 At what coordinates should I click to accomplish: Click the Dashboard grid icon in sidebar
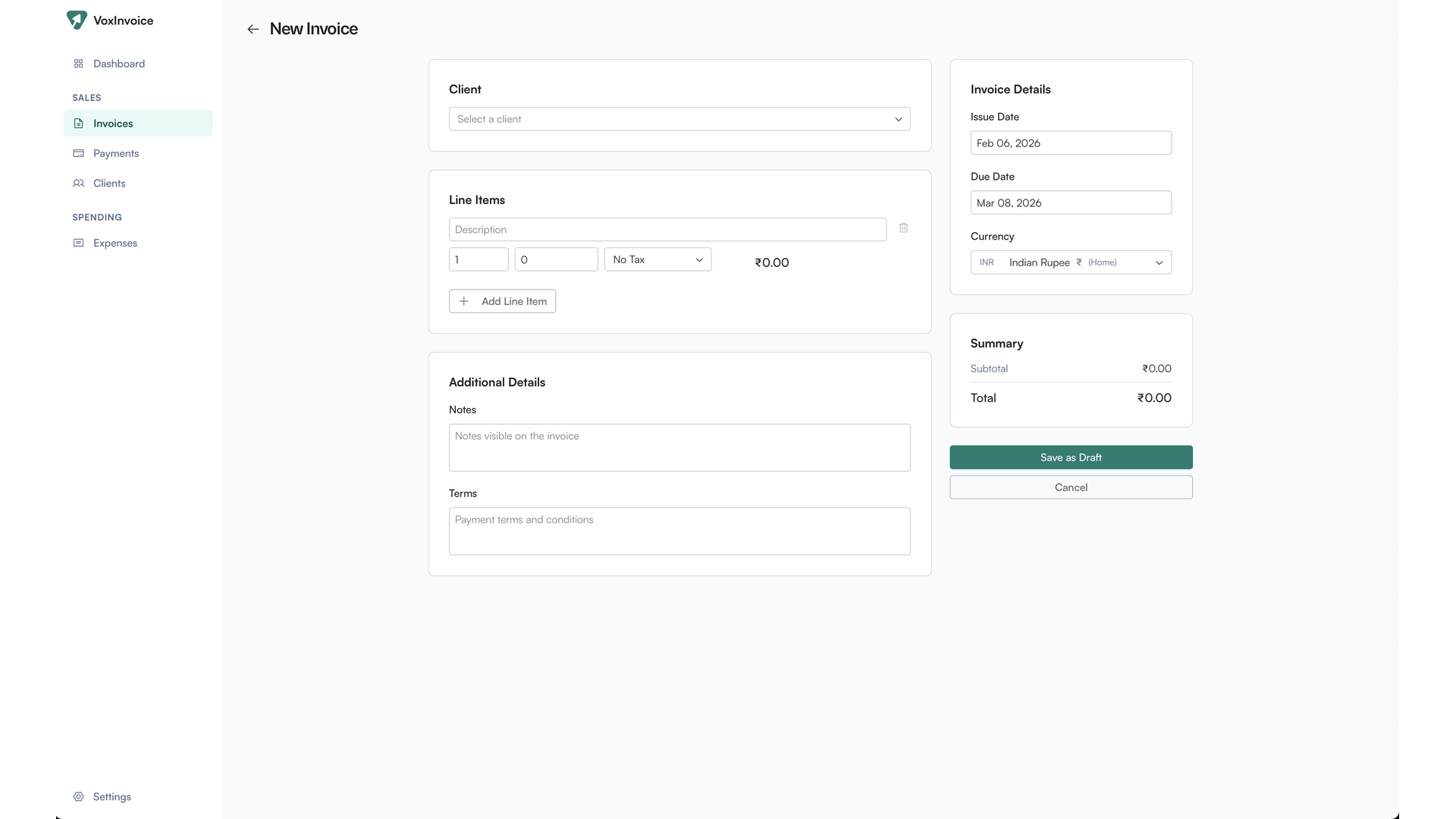pyautogui.click(x=78, y=64)
